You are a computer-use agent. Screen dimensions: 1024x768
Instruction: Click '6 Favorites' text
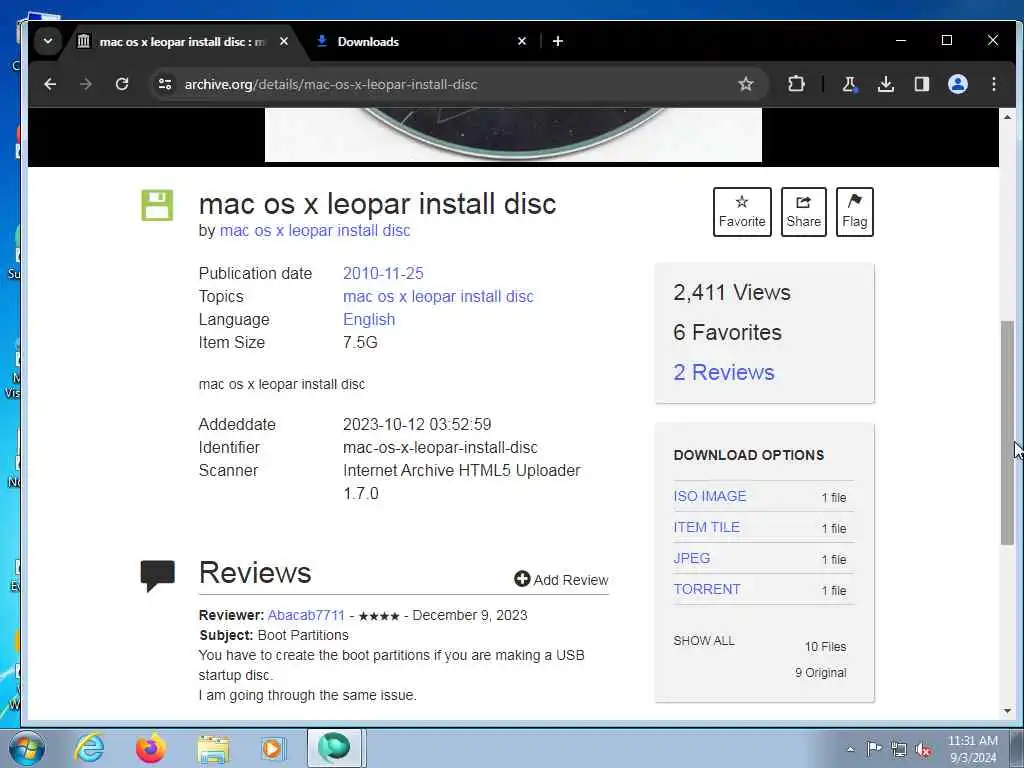click(728, 332)
